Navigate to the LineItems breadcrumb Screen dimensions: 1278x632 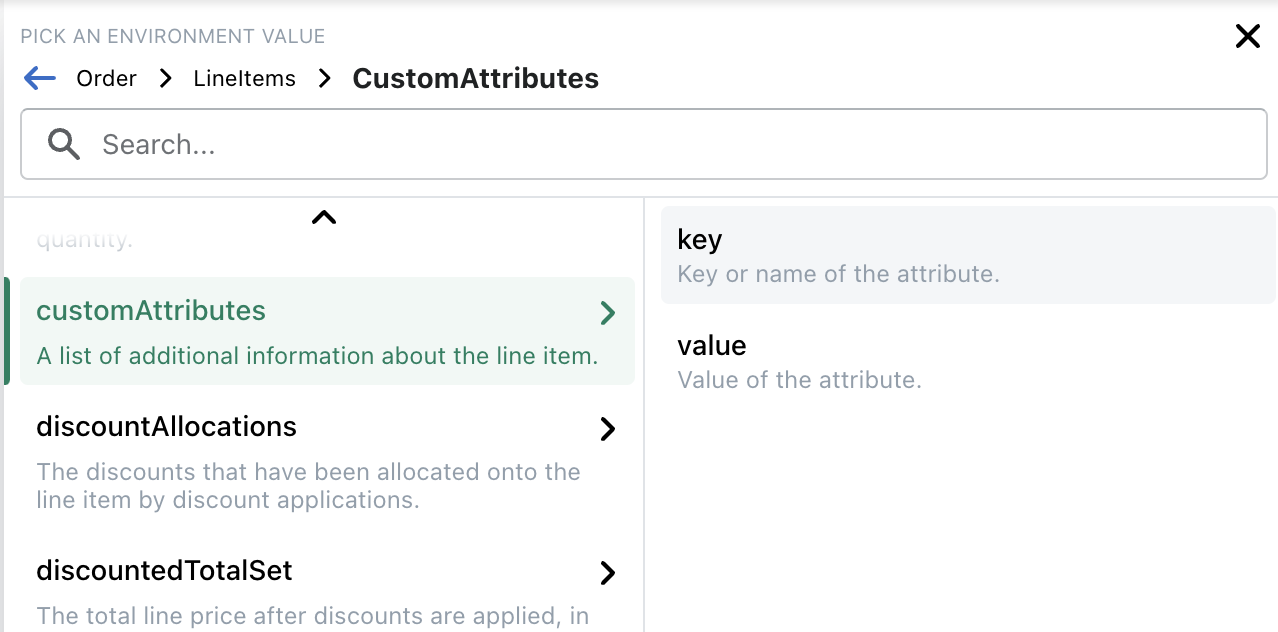tap(245, 79)
